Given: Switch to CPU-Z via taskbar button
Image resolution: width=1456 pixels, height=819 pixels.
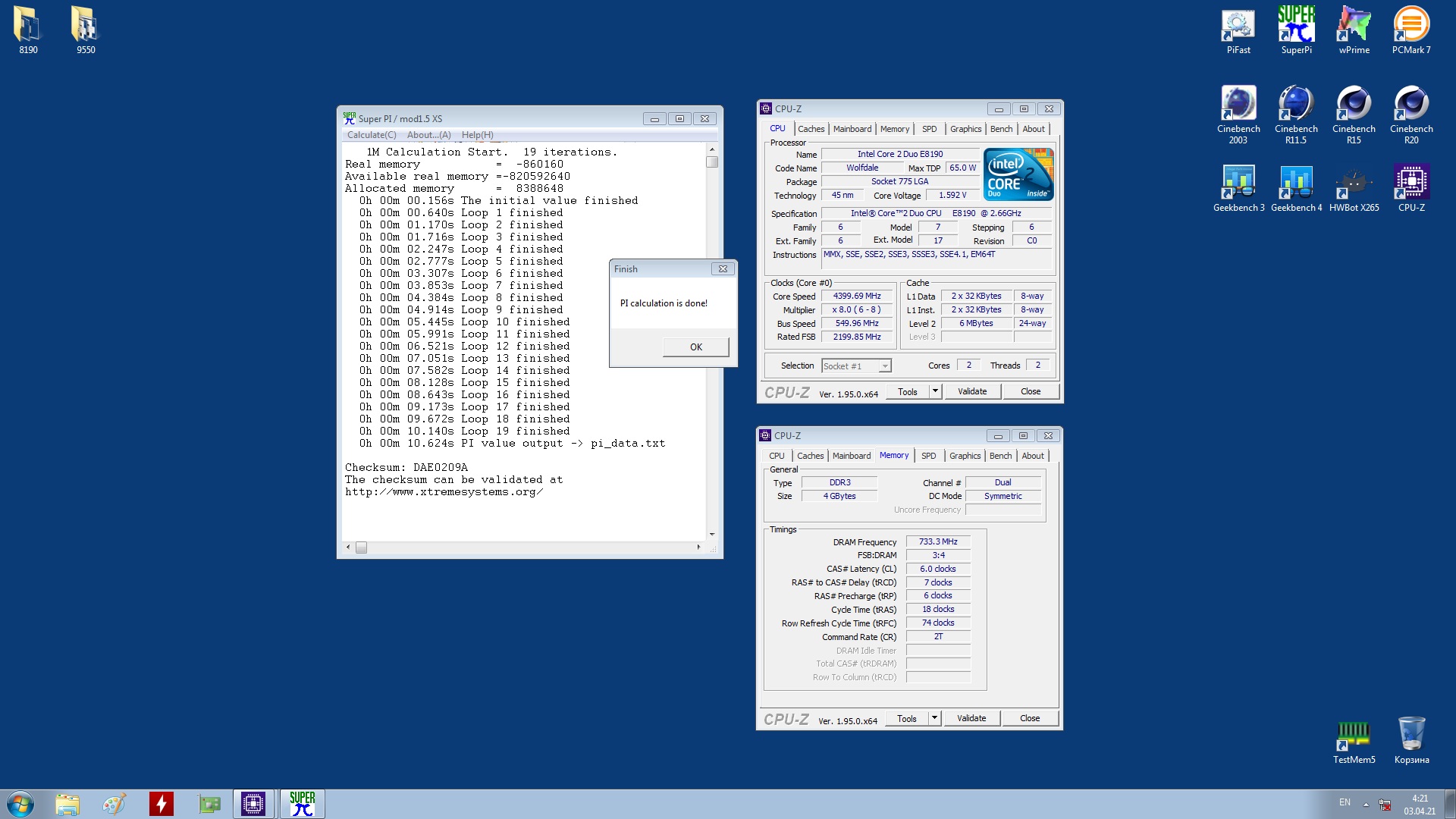Looking at the screenshot, I should click(253, 804).
